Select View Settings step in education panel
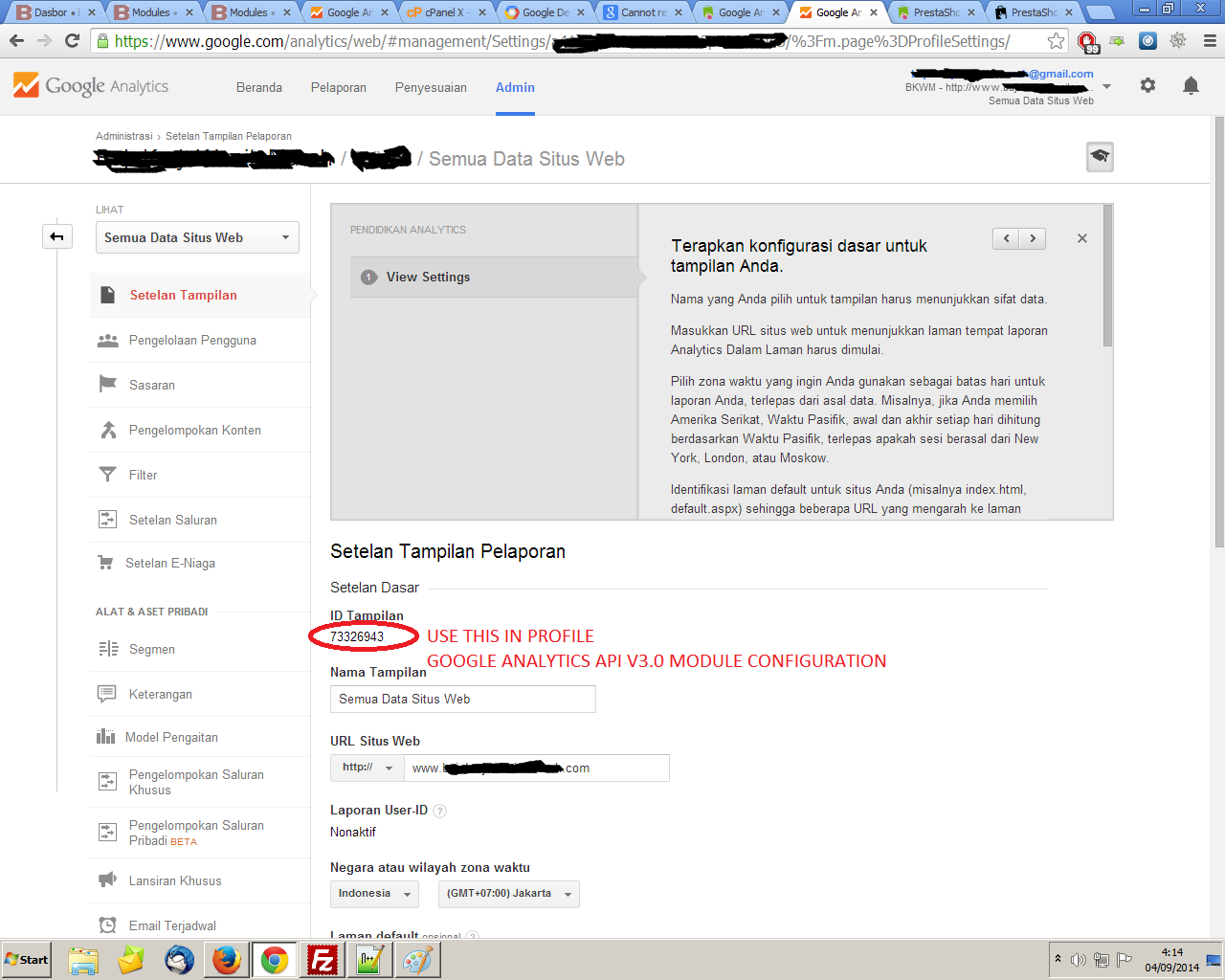Screen dimensions: 1225x980 pos(494,277)
